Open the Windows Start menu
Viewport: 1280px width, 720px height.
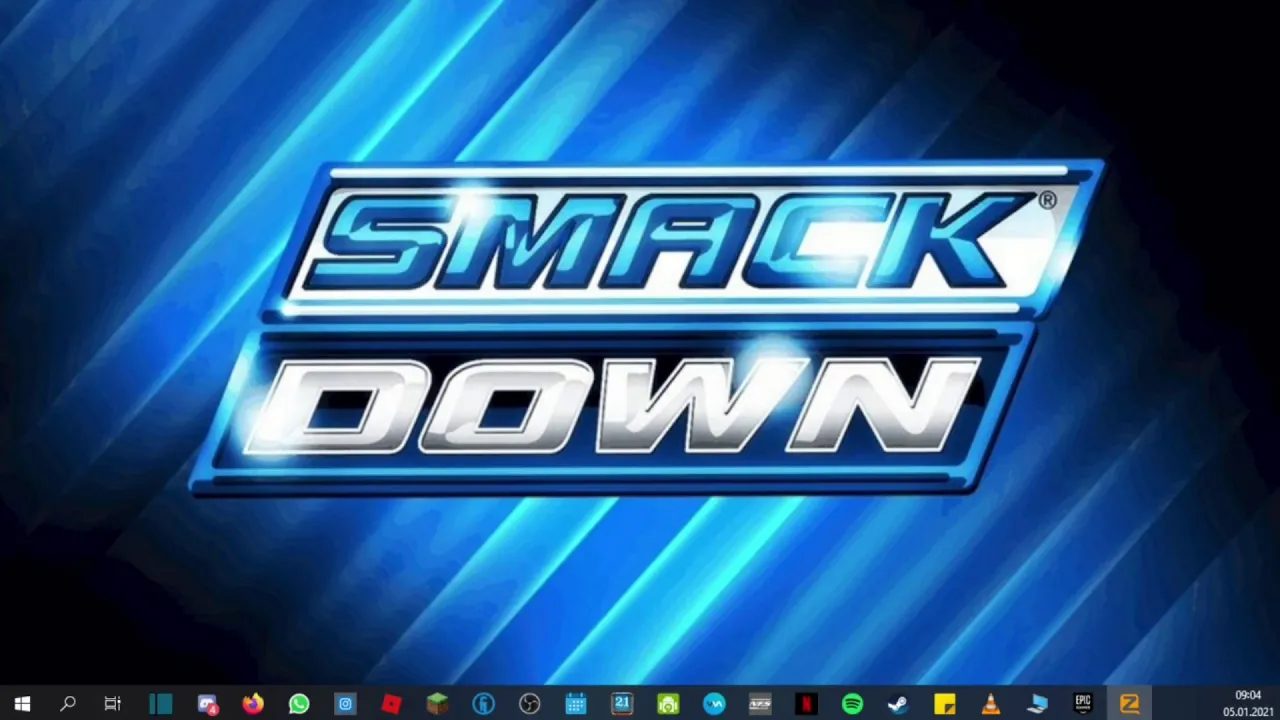tap(22, 704)
